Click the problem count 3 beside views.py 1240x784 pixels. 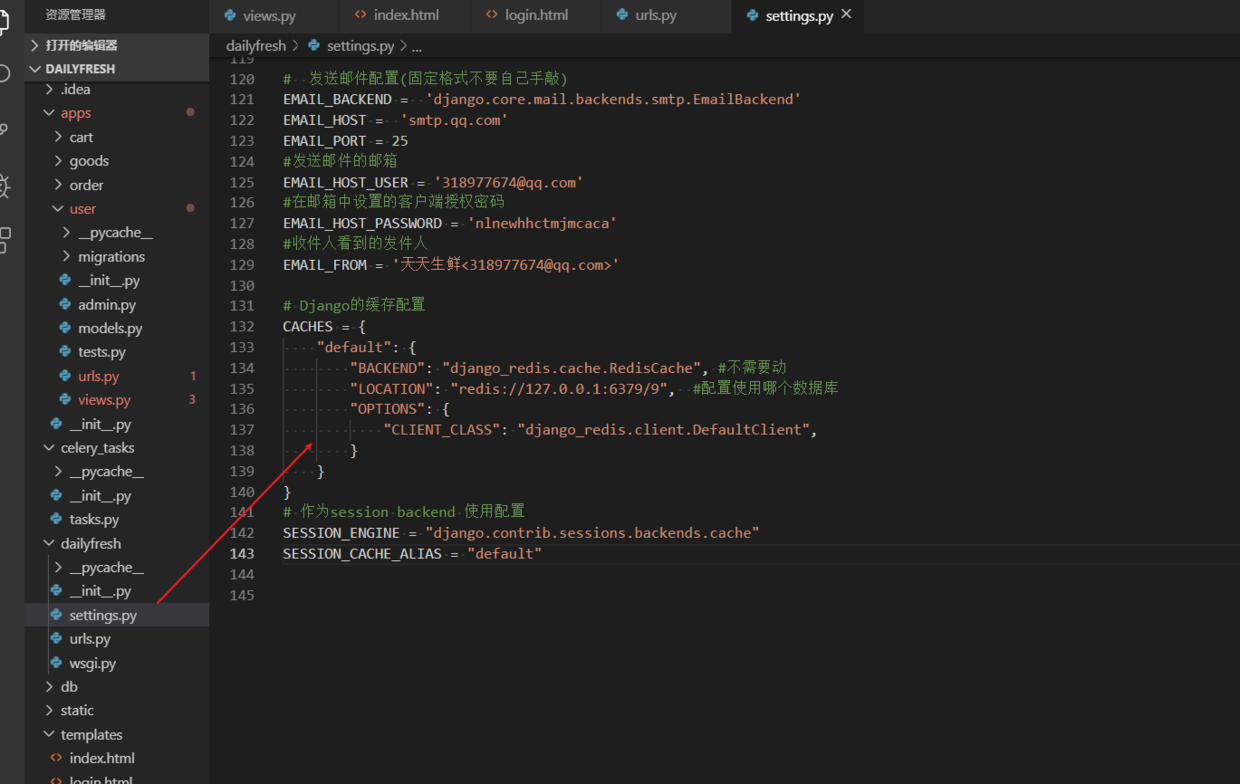coord(192,400)
